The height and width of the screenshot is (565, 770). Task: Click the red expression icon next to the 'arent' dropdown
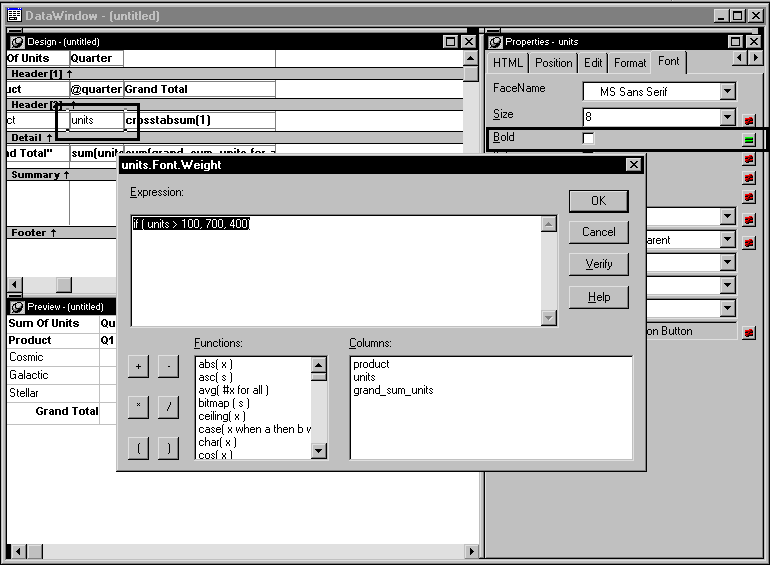click(x=749, y=242)
